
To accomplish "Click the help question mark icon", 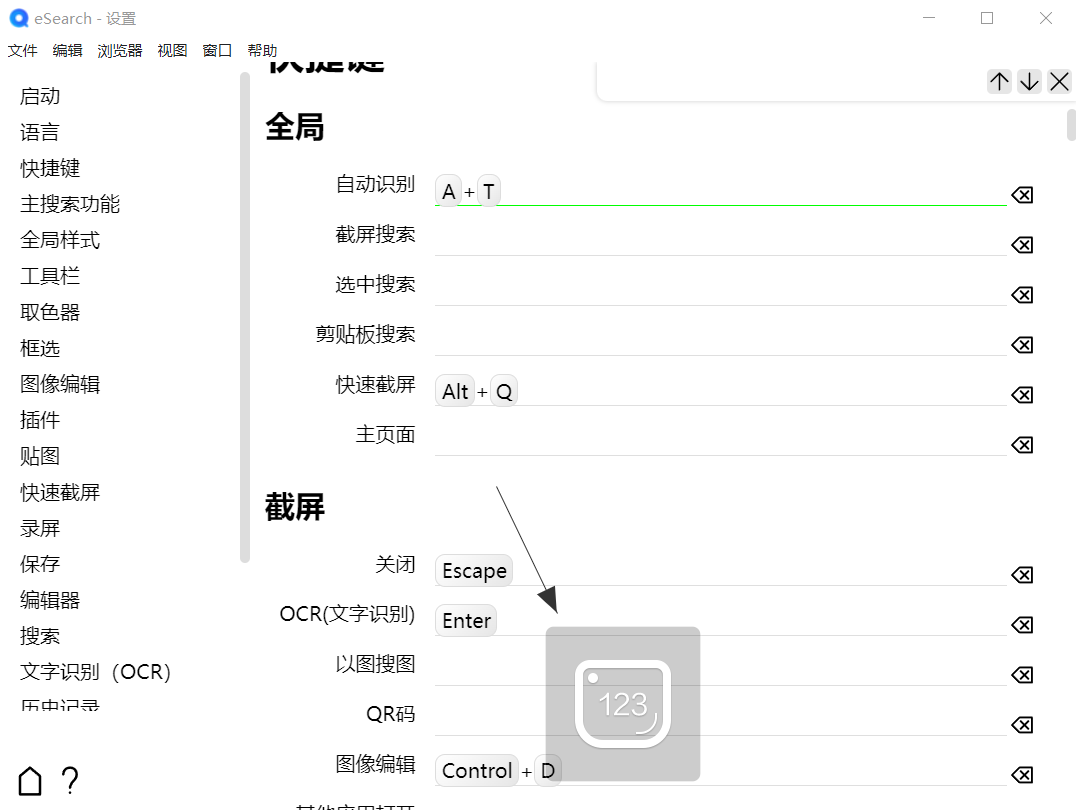I will tap(69, 780).
